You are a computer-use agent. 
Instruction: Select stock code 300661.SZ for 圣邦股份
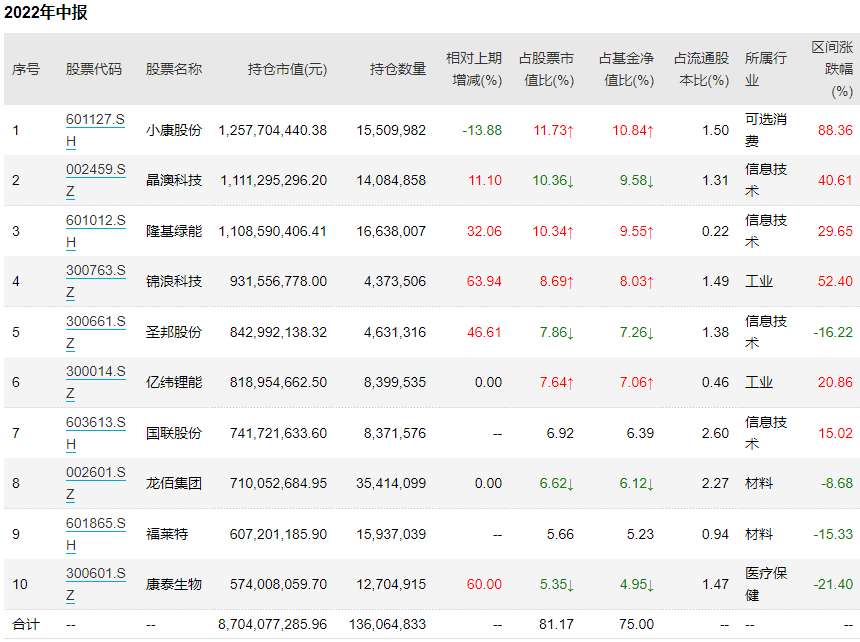click(x=95, y=322)
